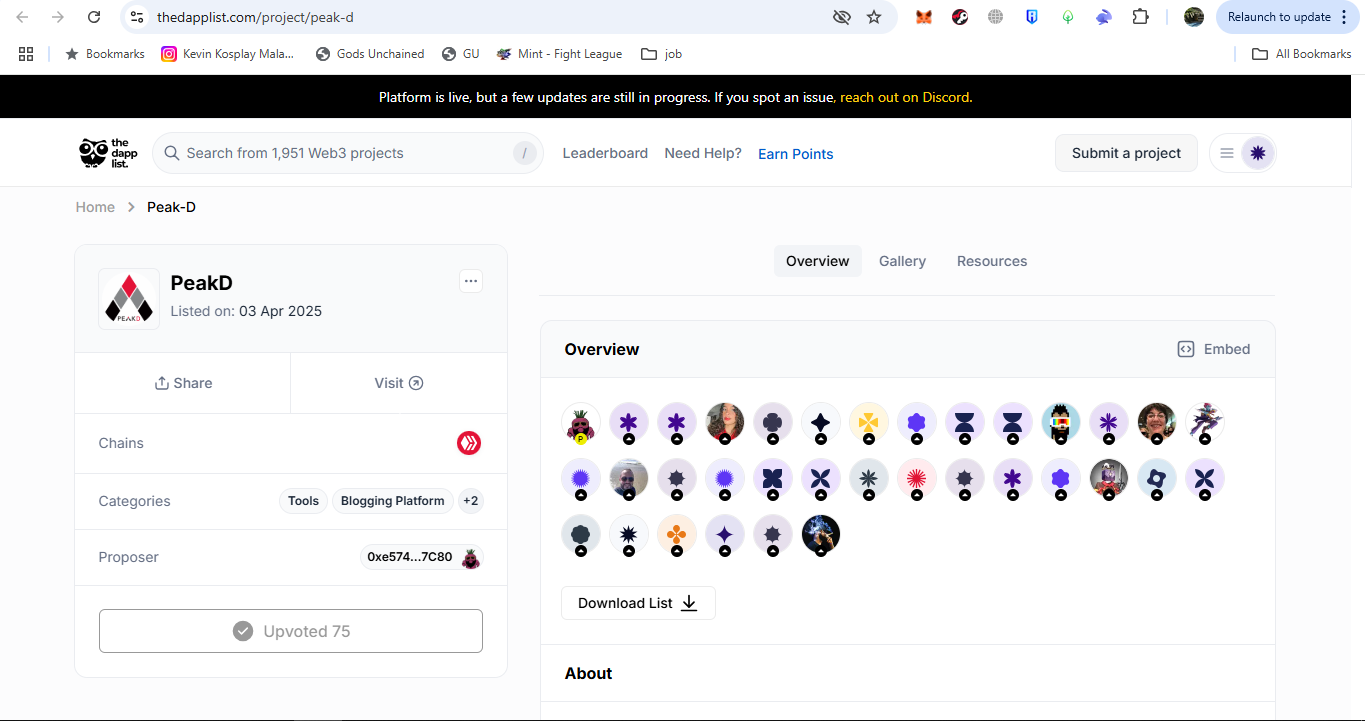Copy the proposer address 0xe574...7C80
Screen dimensions: 1365x721
[409, 557]
